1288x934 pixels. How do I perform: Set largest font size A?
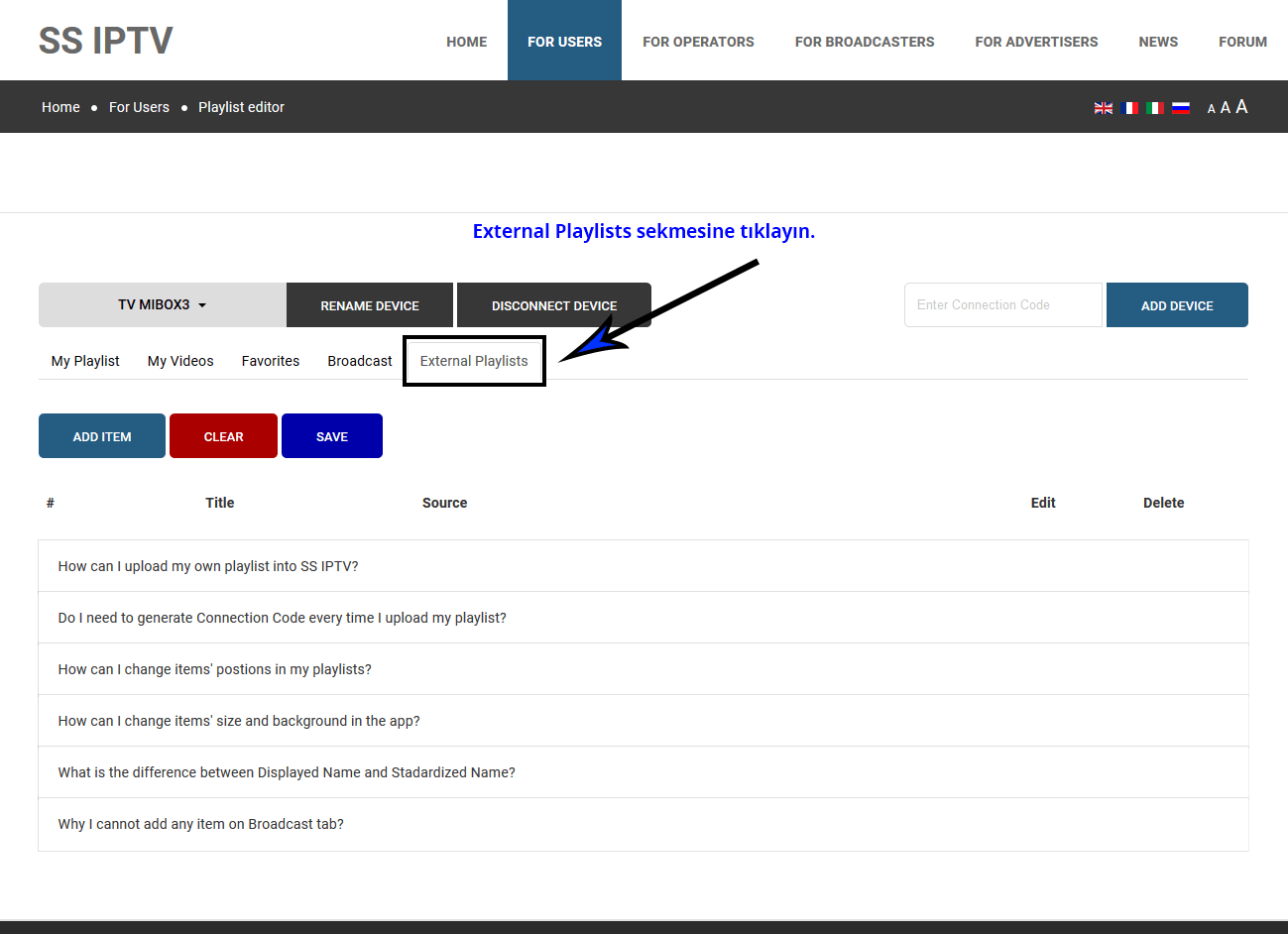[1241, 107]
